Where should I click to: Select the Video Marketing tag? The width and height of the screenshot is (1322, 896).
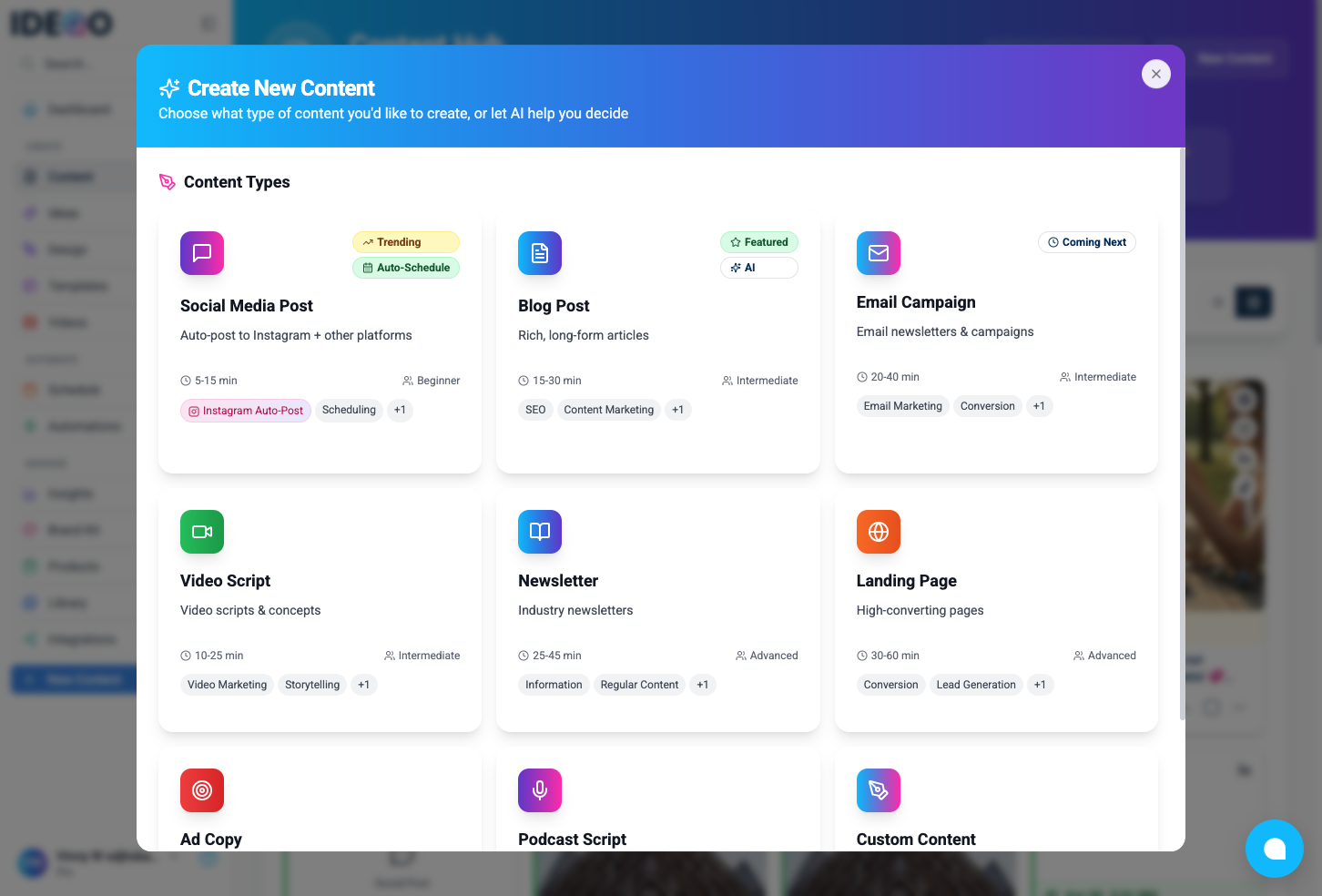pos(228,685)
